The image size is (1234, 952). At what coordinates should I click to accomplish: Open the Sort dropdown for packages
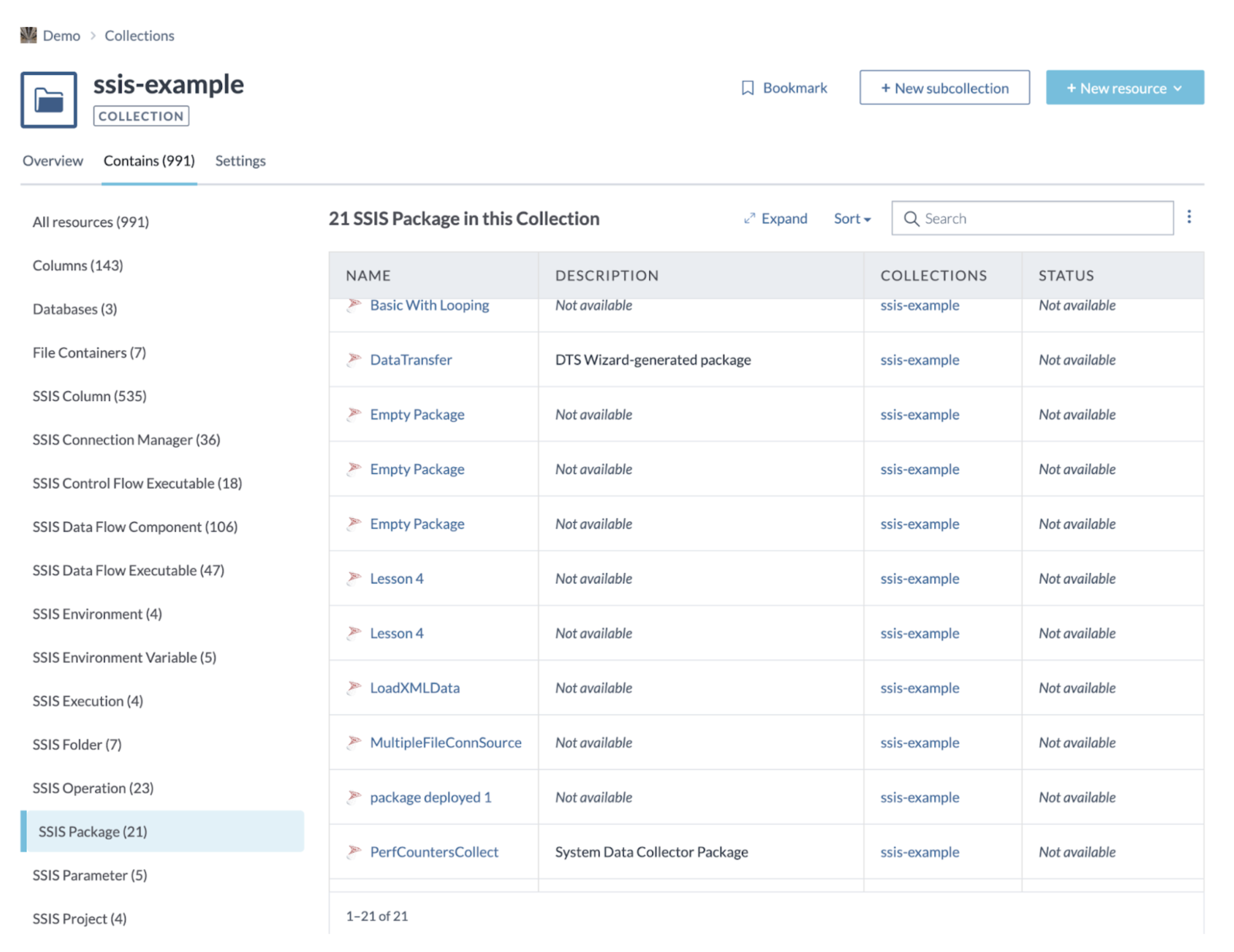(x=852, y=218)
